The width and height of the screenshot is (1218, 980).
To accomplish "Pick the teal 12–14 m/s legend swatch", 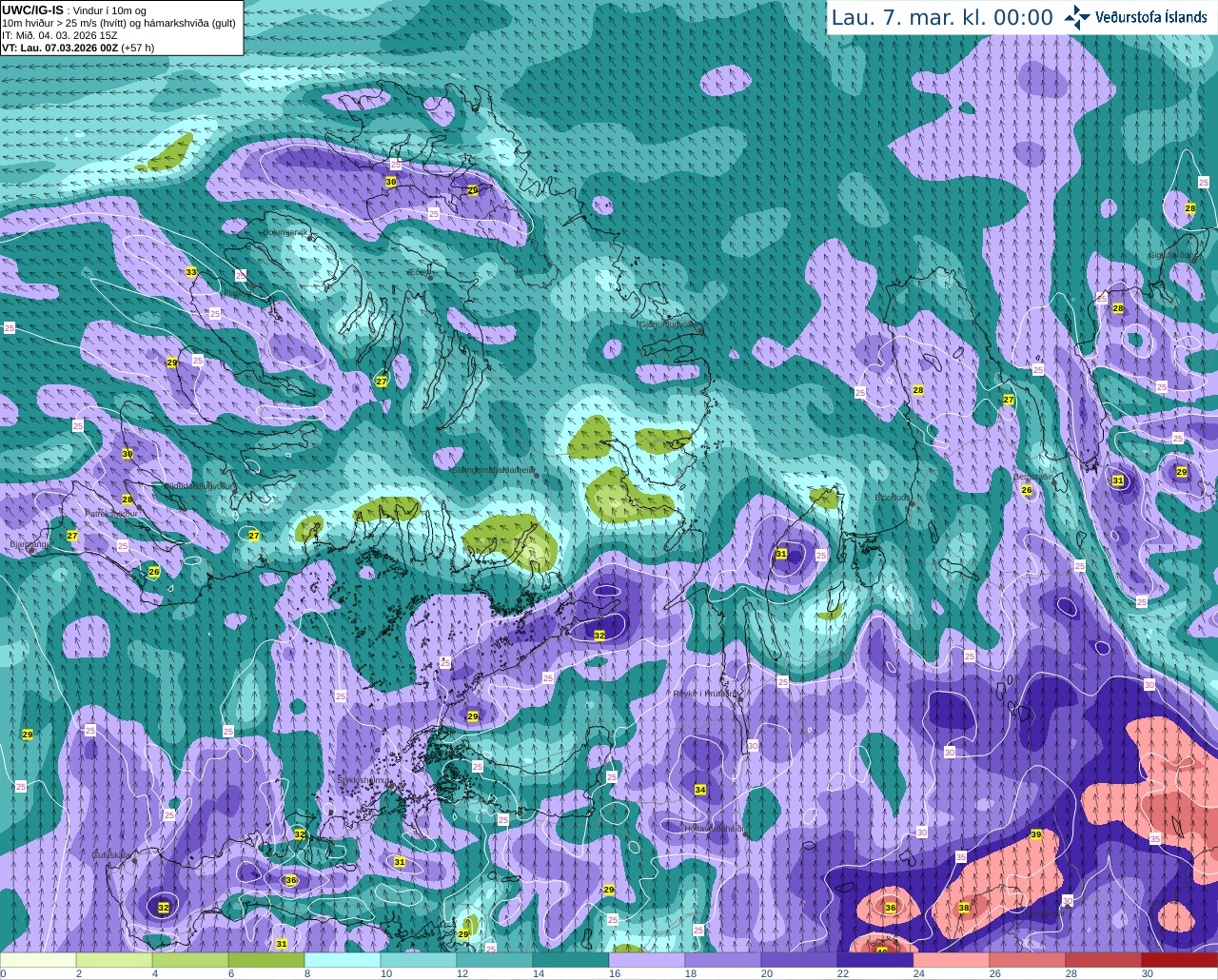I will click(x=495, y=960).
